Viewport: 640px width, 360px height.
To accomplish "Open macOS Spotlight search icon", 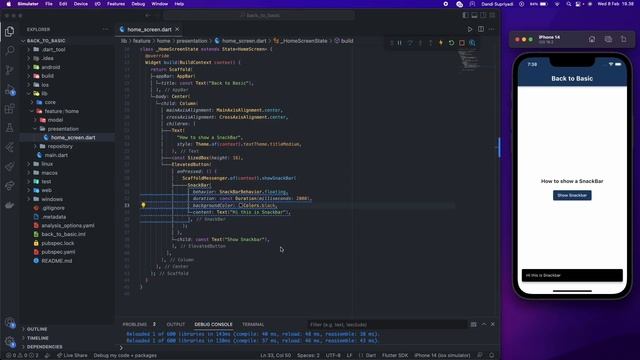I will 569,4.
